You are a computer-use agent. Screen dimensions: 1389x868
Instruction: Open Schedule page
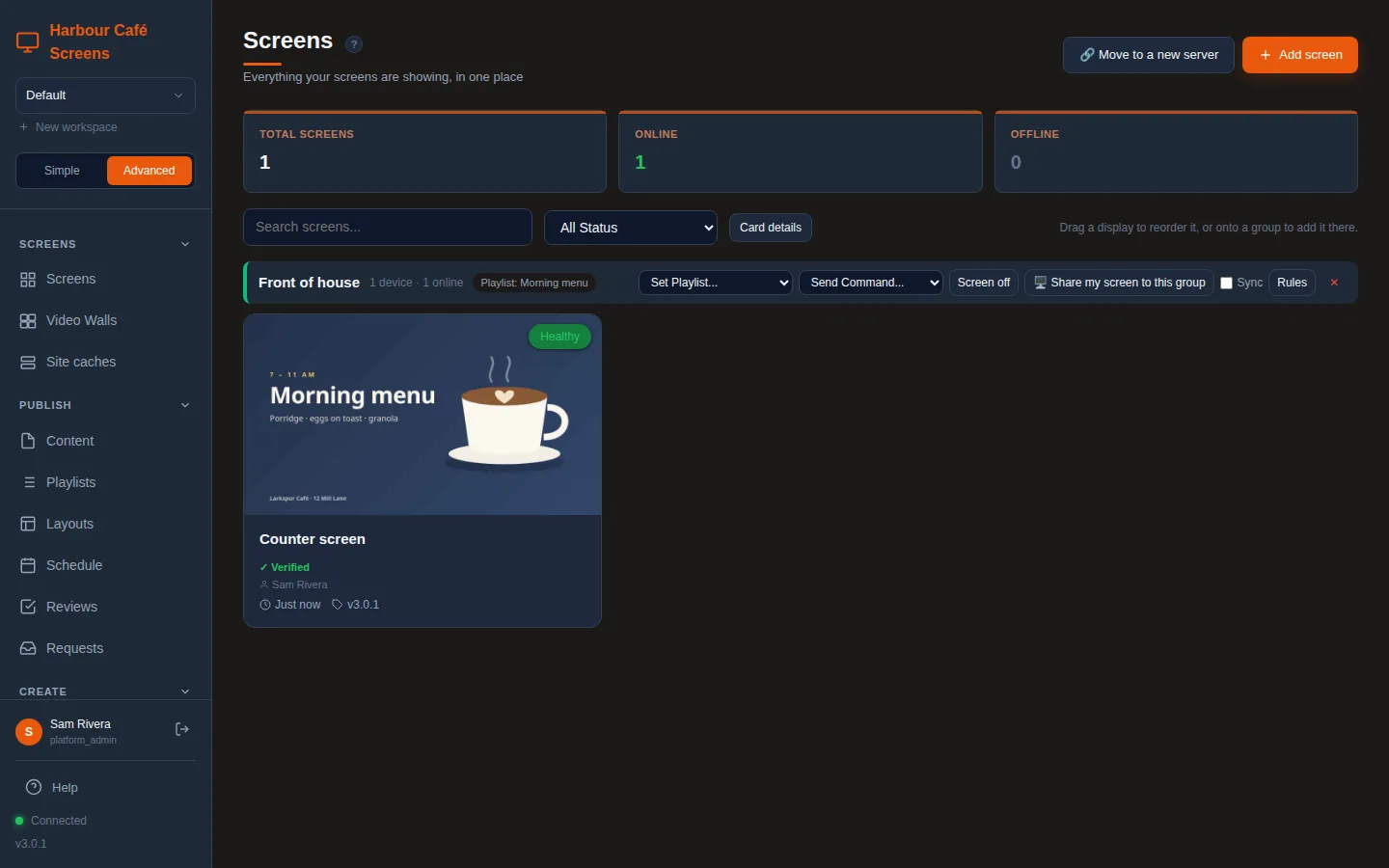click(105, 565)
